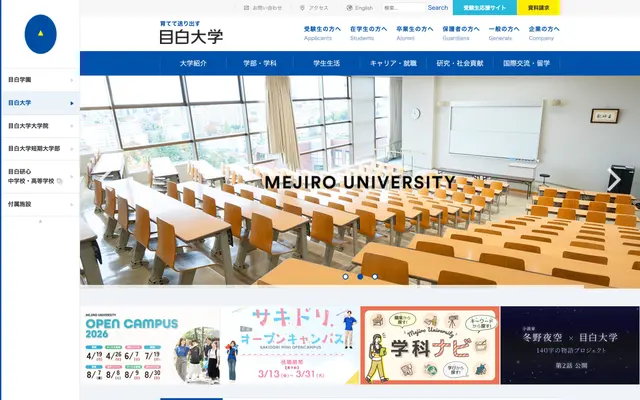Collapse sidebar with small arrow below 付属施設
The image size is (640, 400).
[x=40, y=222]
